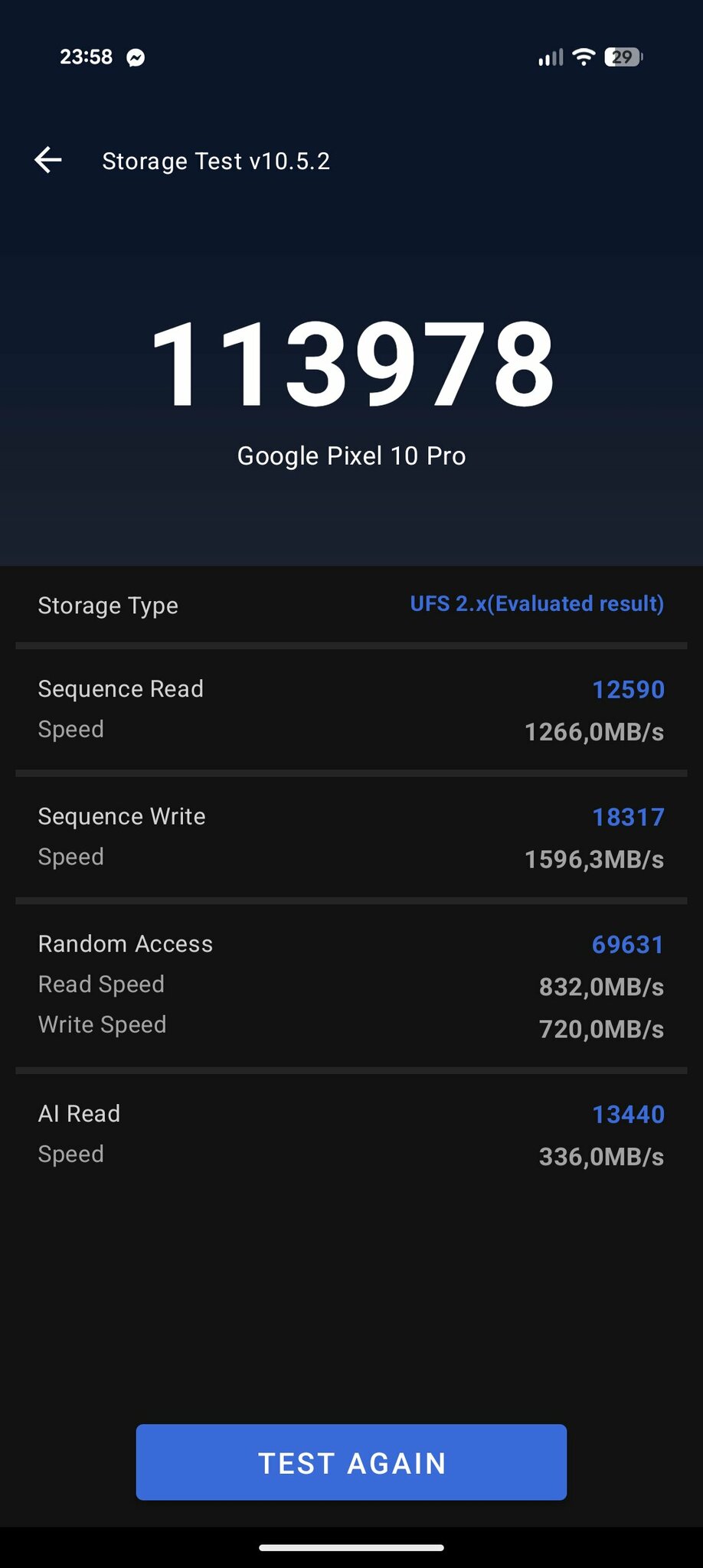Tap the AI Read score 13440
Viewport: 703px width, 1568px height.
(628, 1115)
